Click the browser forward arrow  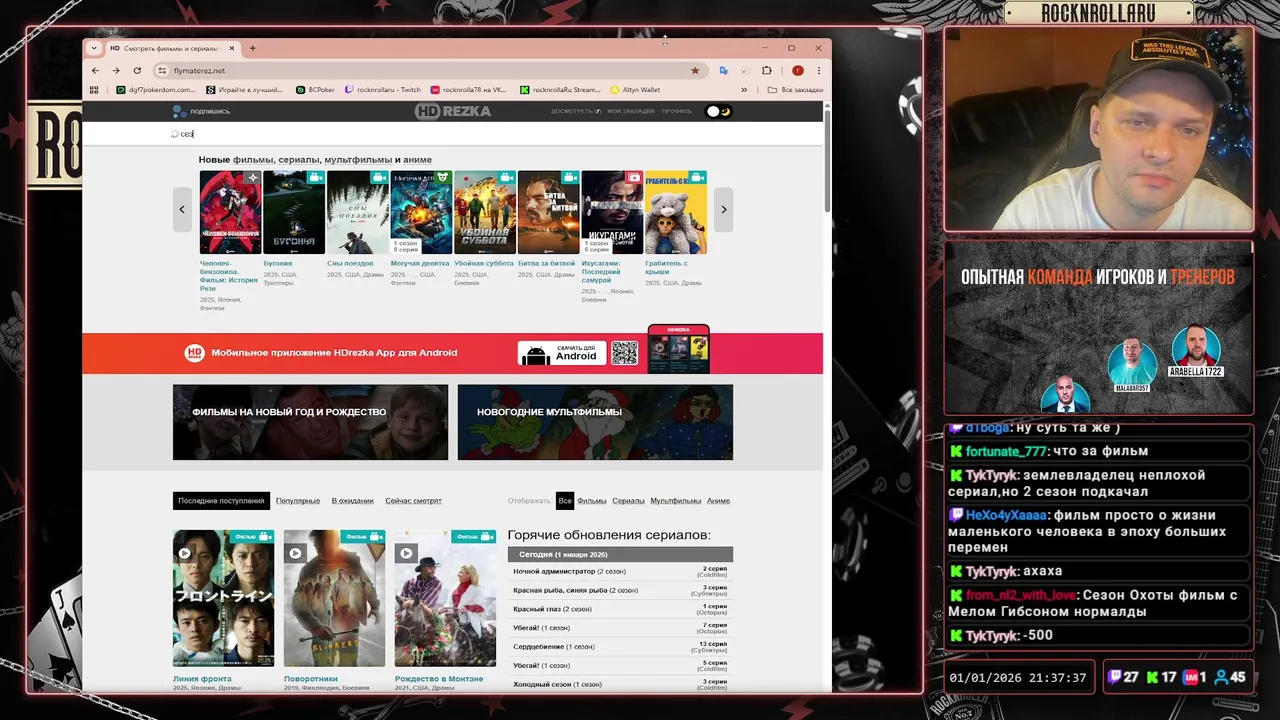pyautogui.click(x=115, y=70)
